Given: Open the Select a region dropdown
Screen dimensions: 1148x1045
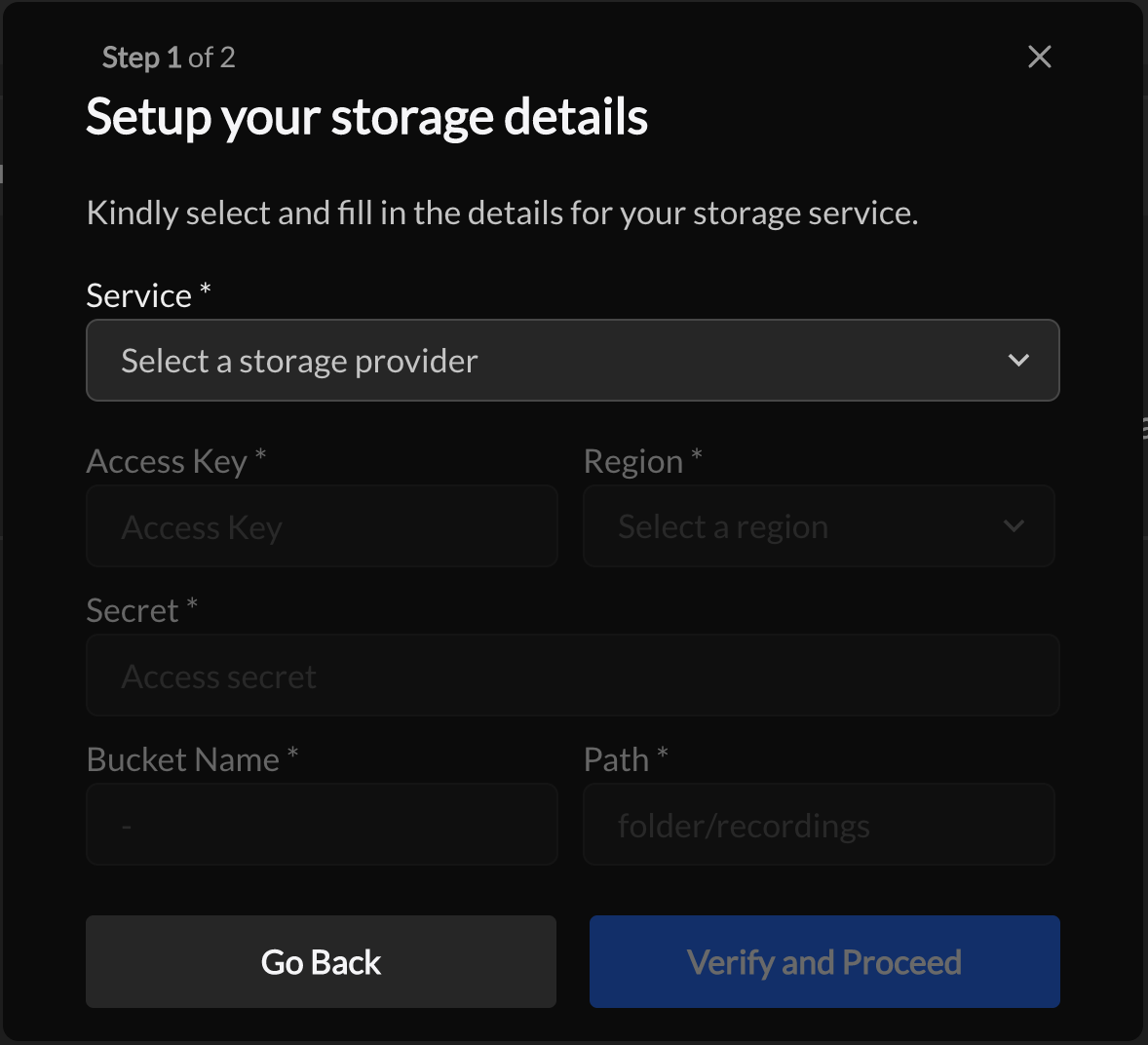Looking at the screenshot, I should click(819, 526).
